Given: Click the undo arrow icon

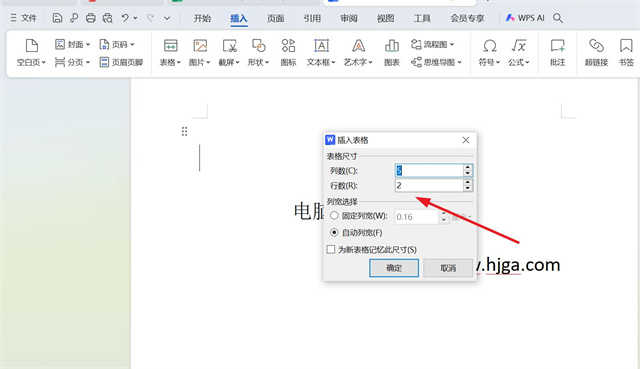Looking at the screenshot, I should click(x=125, y=18).
